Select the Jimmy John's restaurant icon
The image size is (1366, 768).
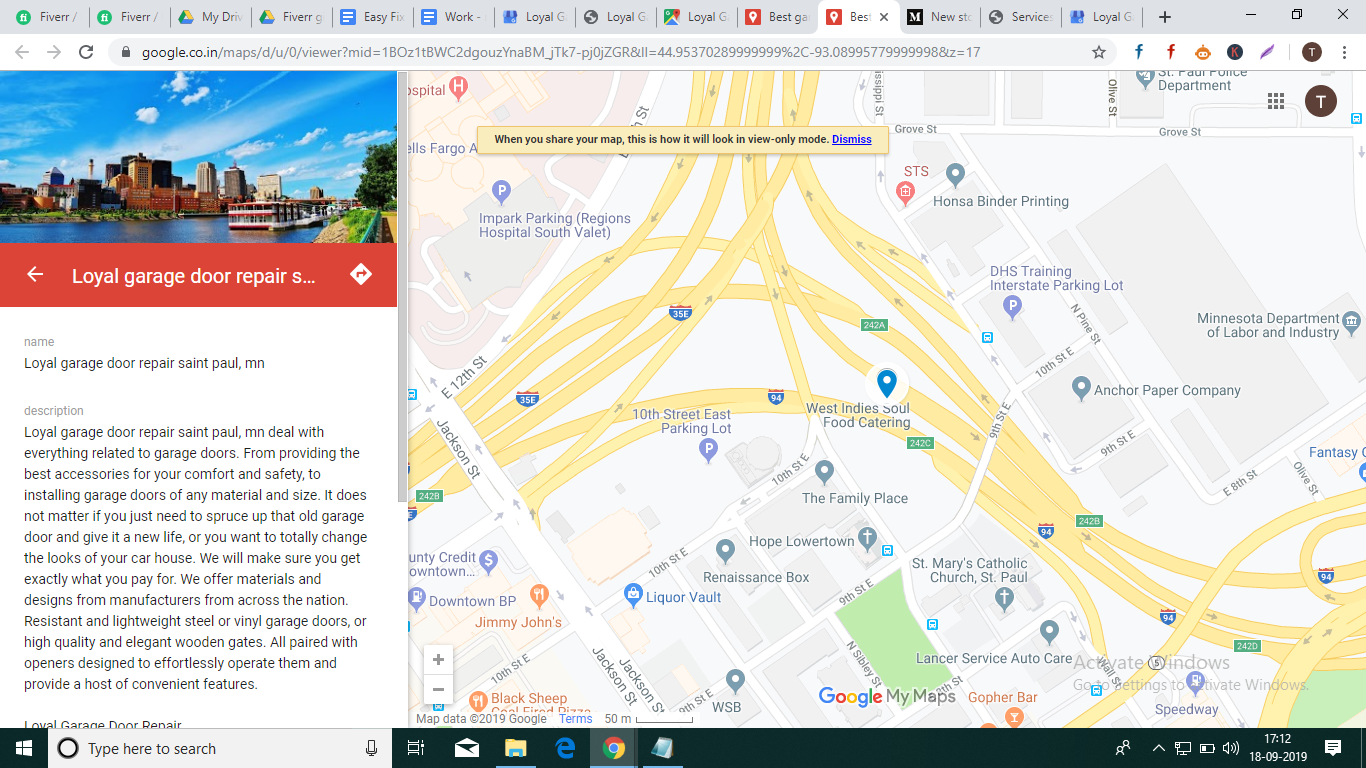pyautogui.click(x=540, y=595)
